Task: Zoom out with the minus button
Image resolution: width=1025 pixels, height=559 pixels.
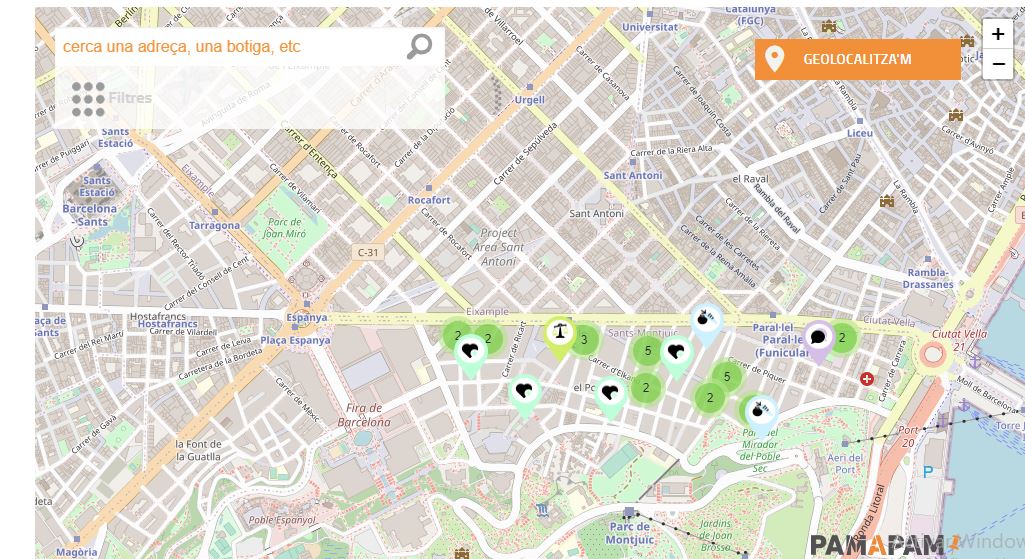Action: [x=998, y=64]
